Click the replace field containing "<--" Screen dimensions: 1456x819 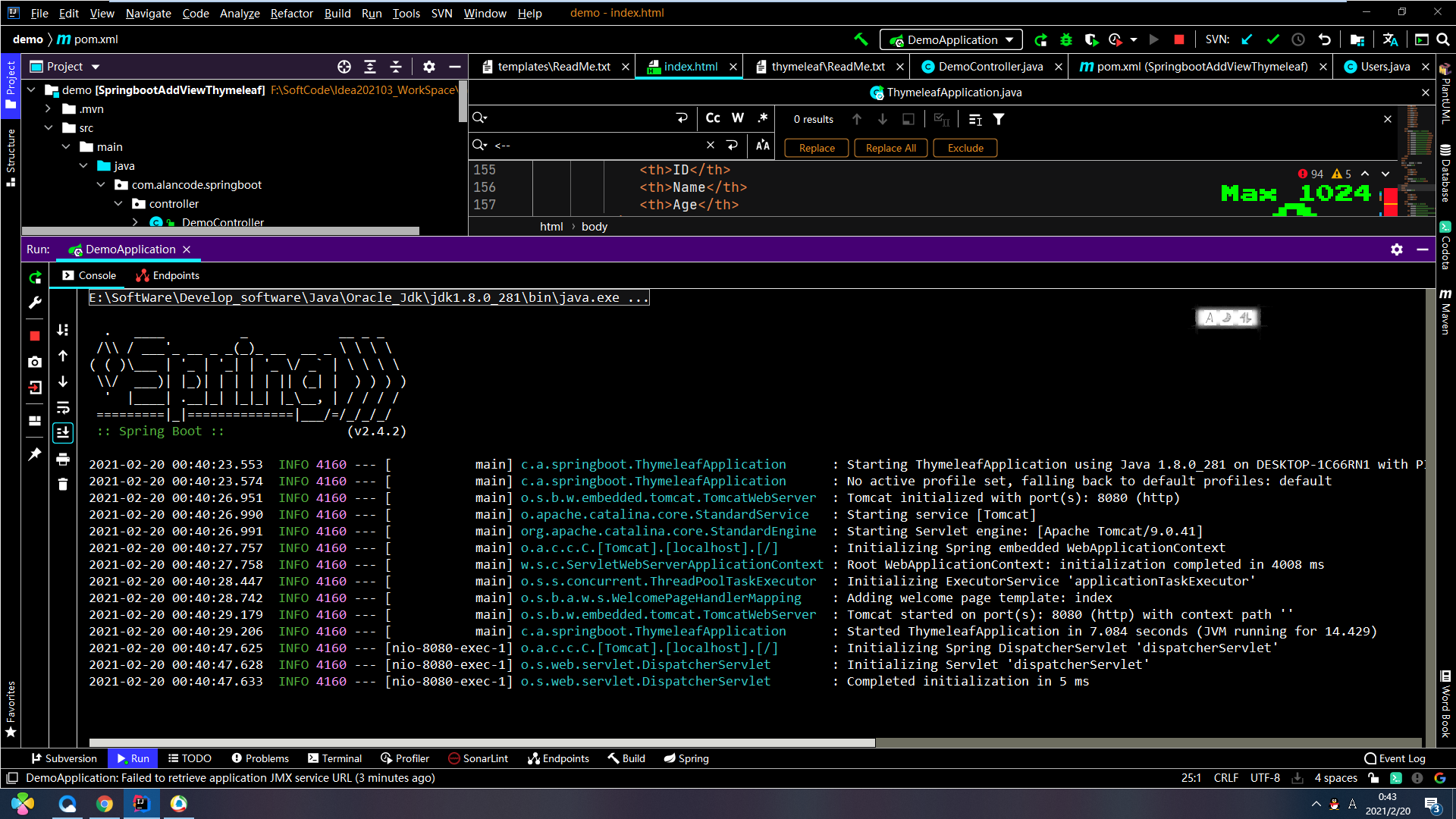(598, 145)
